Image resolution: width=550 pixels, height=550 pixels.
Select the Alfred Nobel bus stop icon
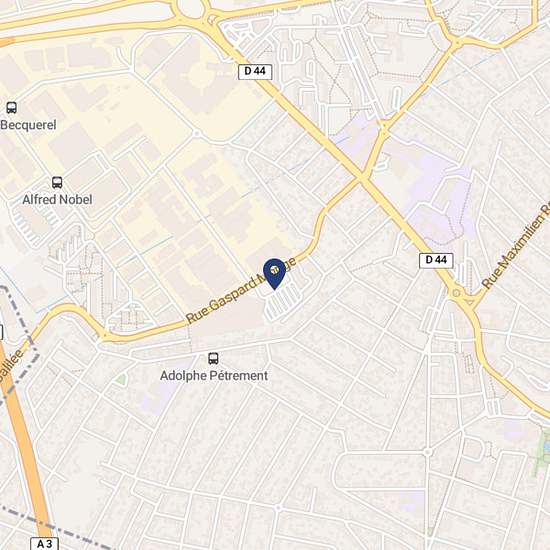point(57,182)
